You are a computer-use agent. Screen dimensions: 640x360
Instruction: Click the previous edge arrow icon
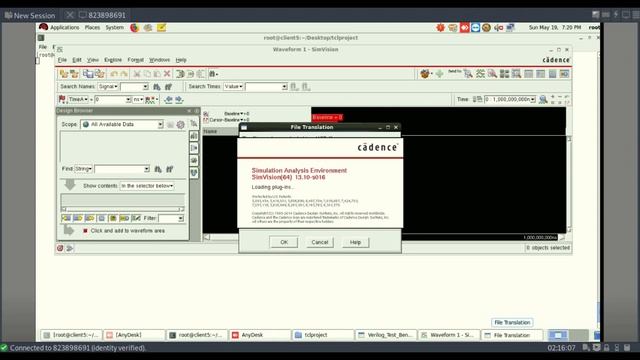168,99
